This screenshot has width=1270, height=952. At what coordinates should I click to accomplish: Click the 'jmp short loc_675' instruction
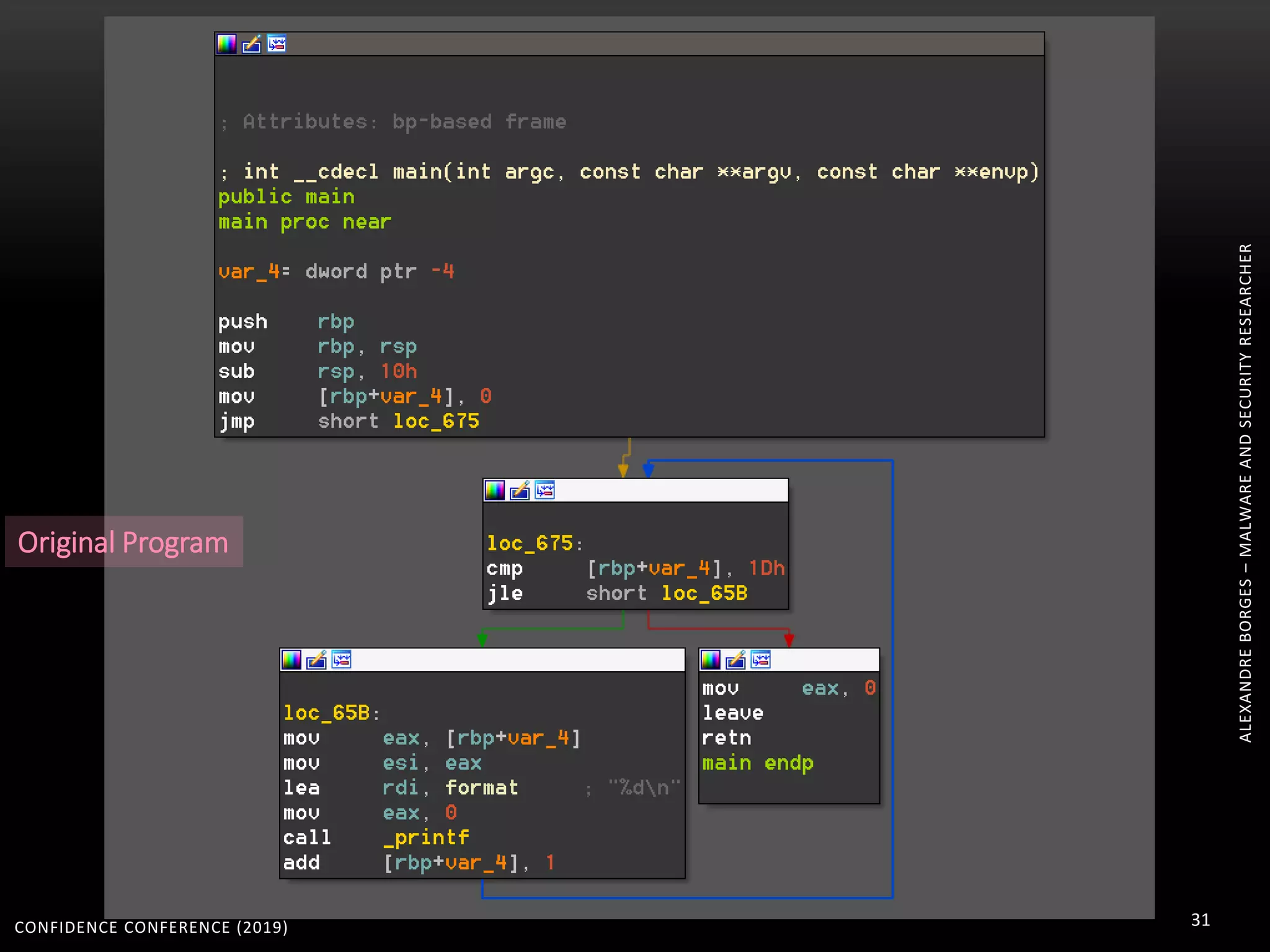pyautogui.click(x=349, y=421)
